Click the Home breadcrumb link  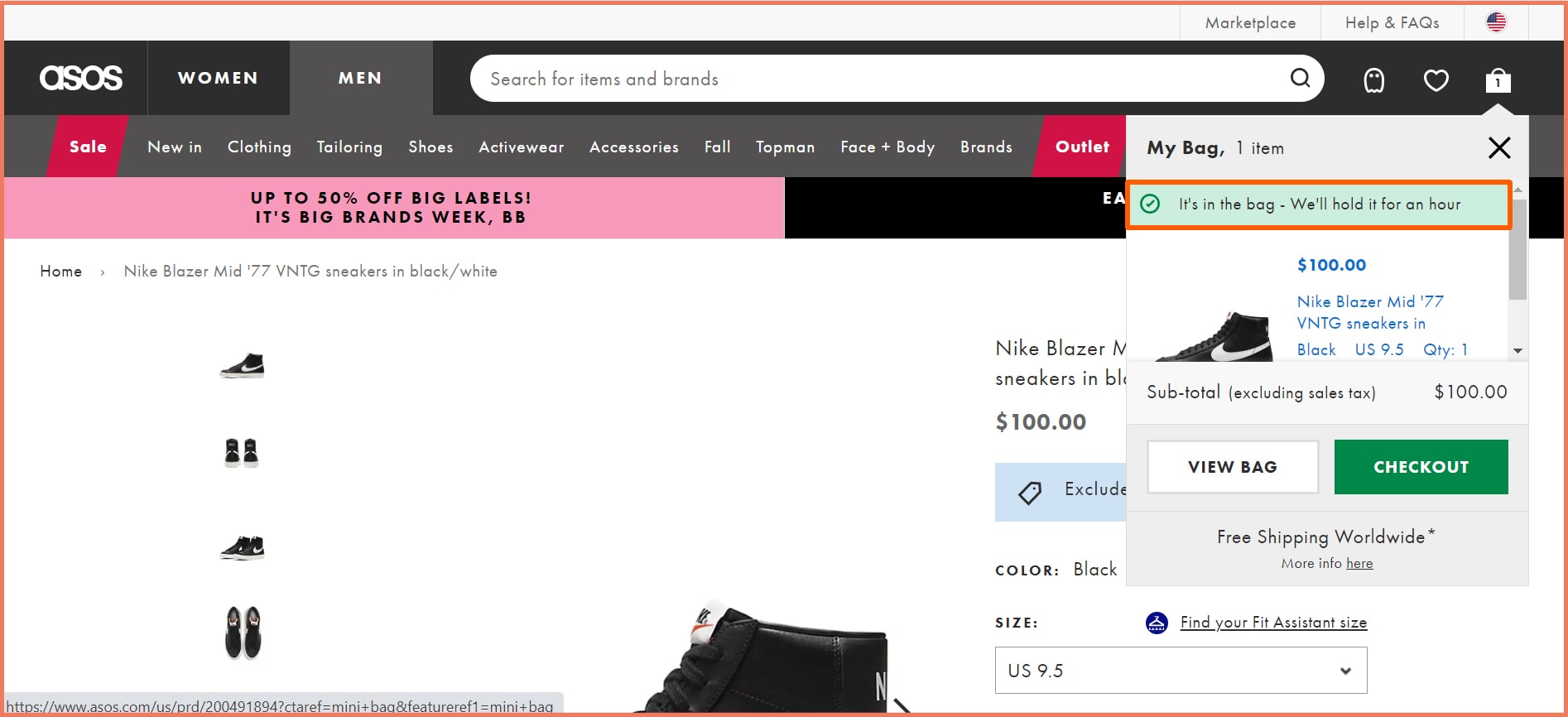click(61, 272)
